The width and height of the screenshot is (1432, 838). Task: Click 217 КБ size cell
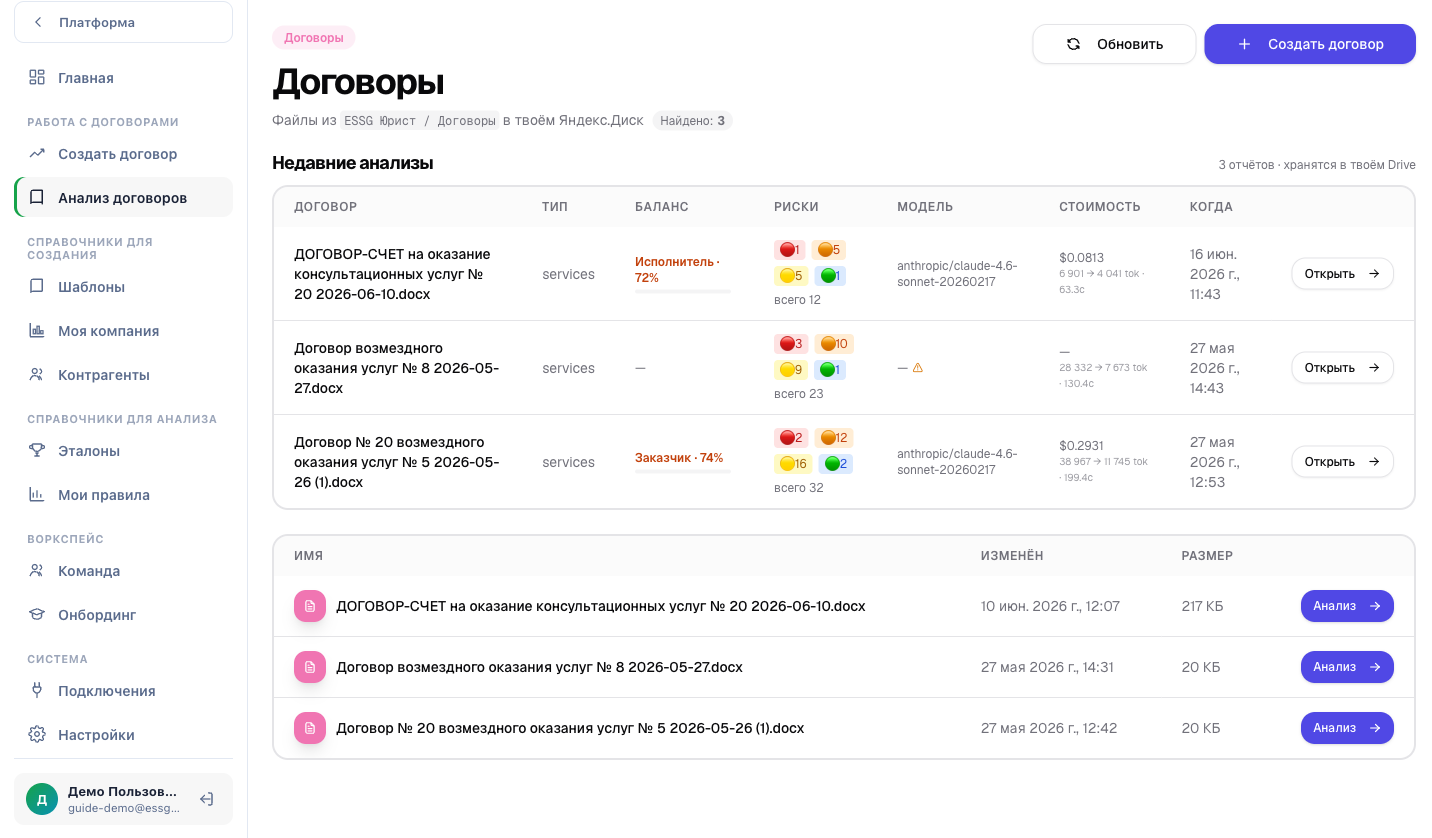pos(1202,606)
